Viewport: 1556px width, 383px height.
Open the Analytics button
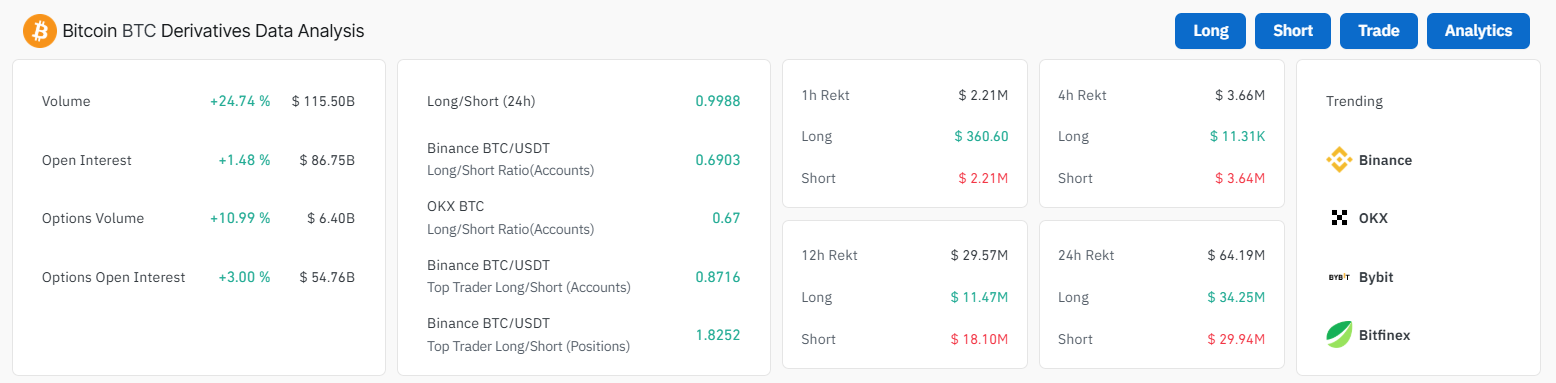[x=1478, y=31]
